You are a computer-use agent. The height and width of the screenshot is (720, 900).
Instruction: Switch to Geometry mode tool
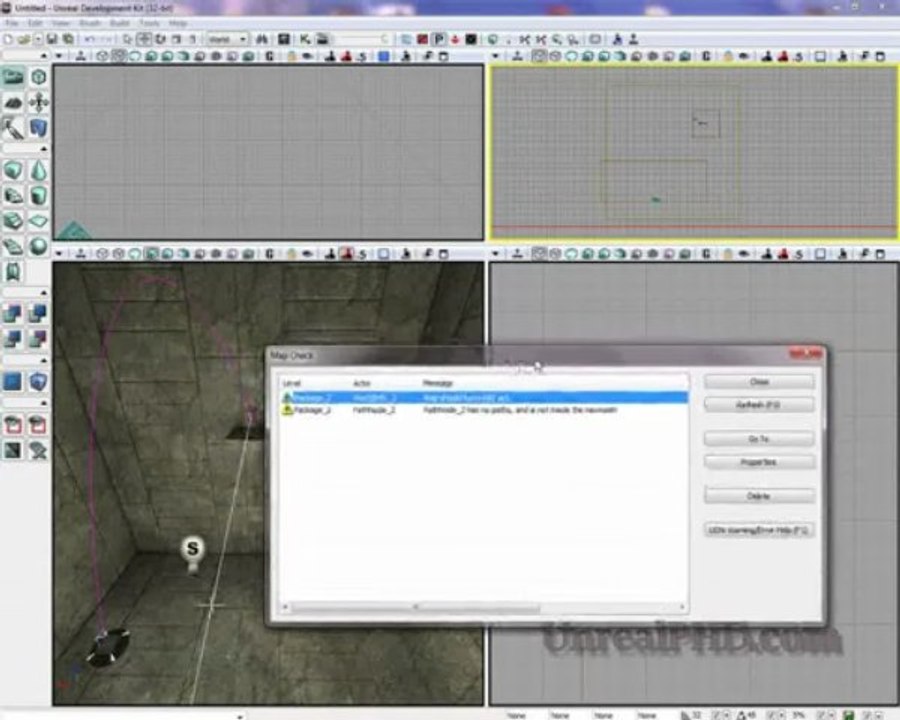[38, 77]
